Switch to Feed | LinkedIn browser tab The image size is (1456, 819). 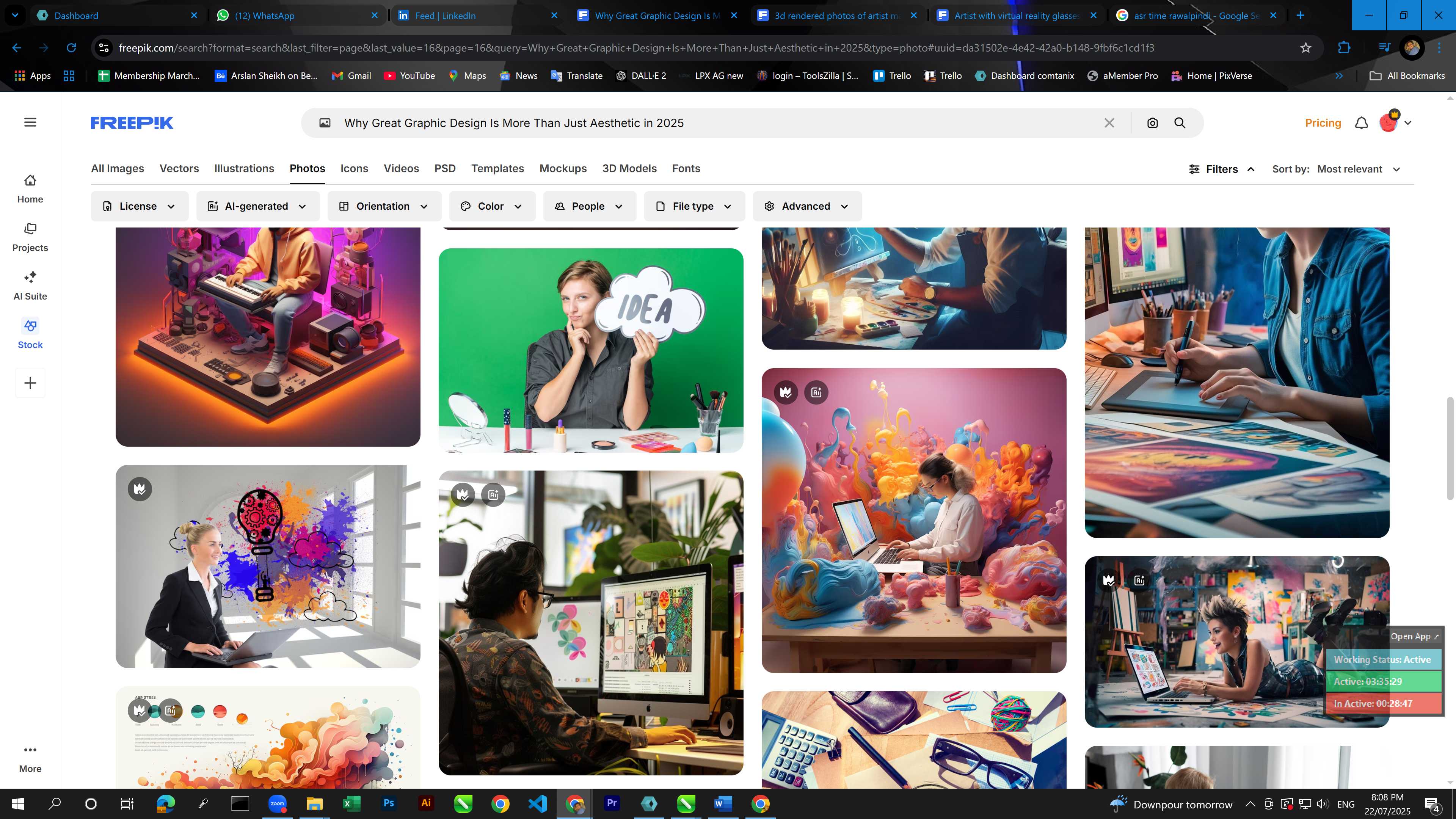(477, 15)
